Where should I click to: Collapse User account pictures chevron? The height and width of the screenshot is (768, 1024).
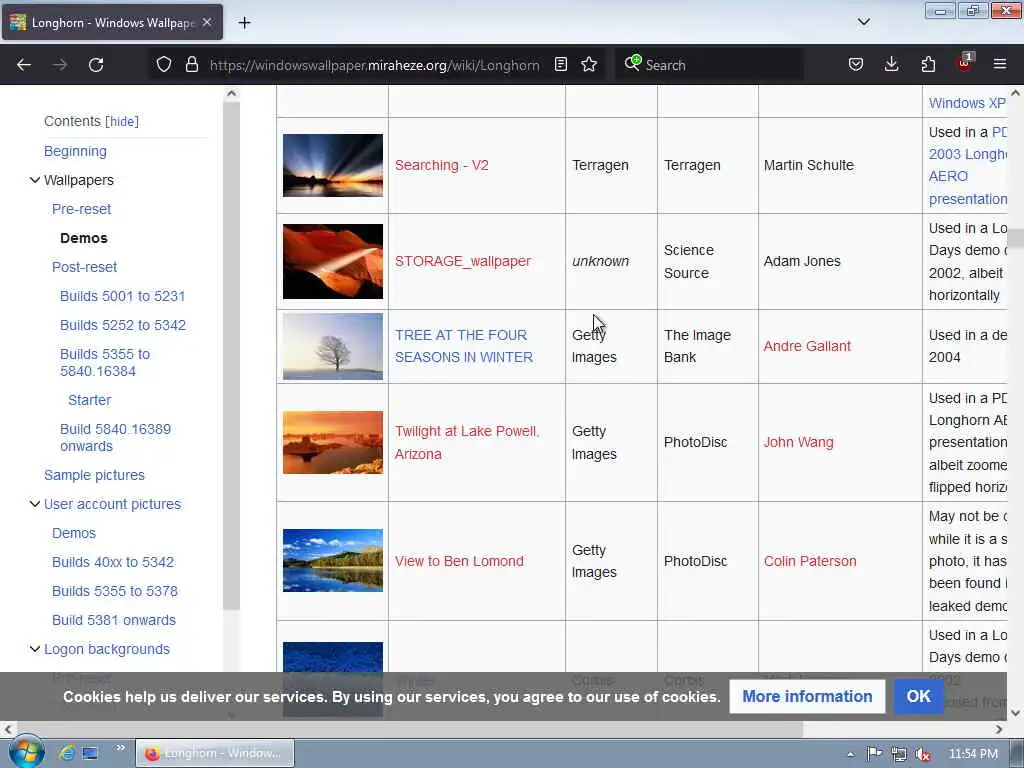[x=35, y=504]
